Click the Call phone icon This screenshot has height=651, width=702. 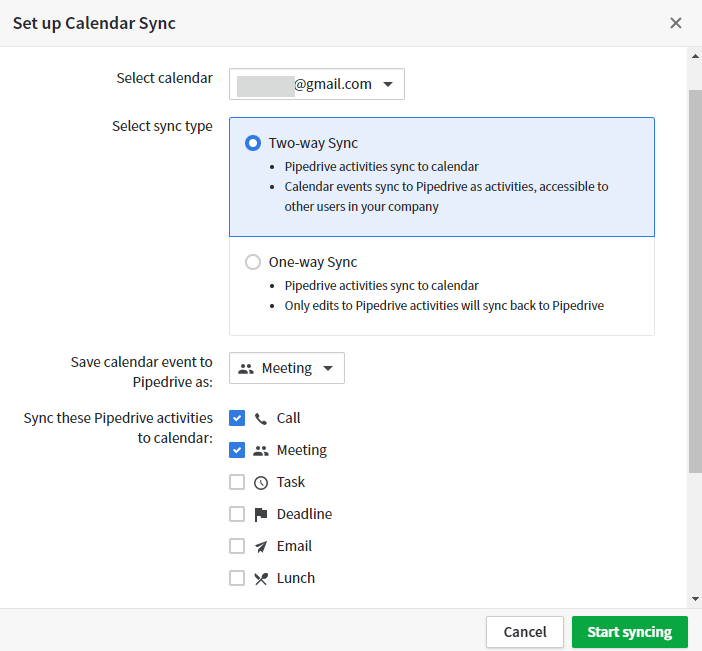click(261, 419)
